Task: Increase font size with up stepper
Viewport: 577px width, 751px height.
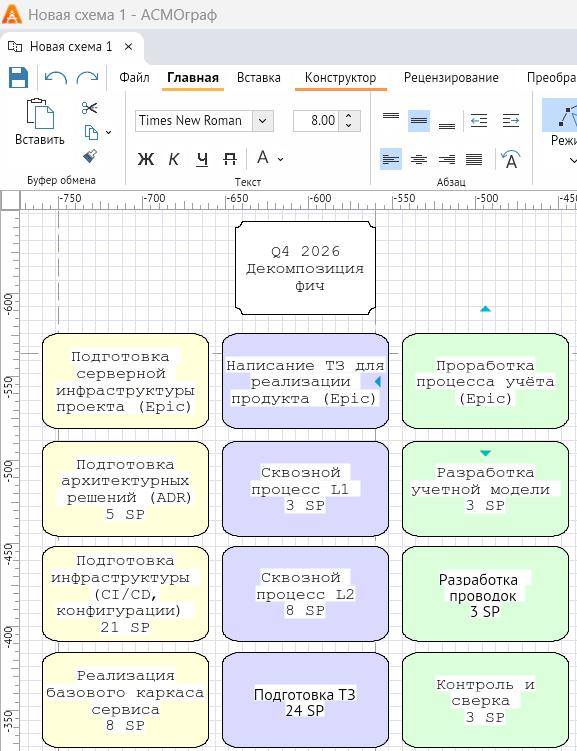Action: pos(349,116)
